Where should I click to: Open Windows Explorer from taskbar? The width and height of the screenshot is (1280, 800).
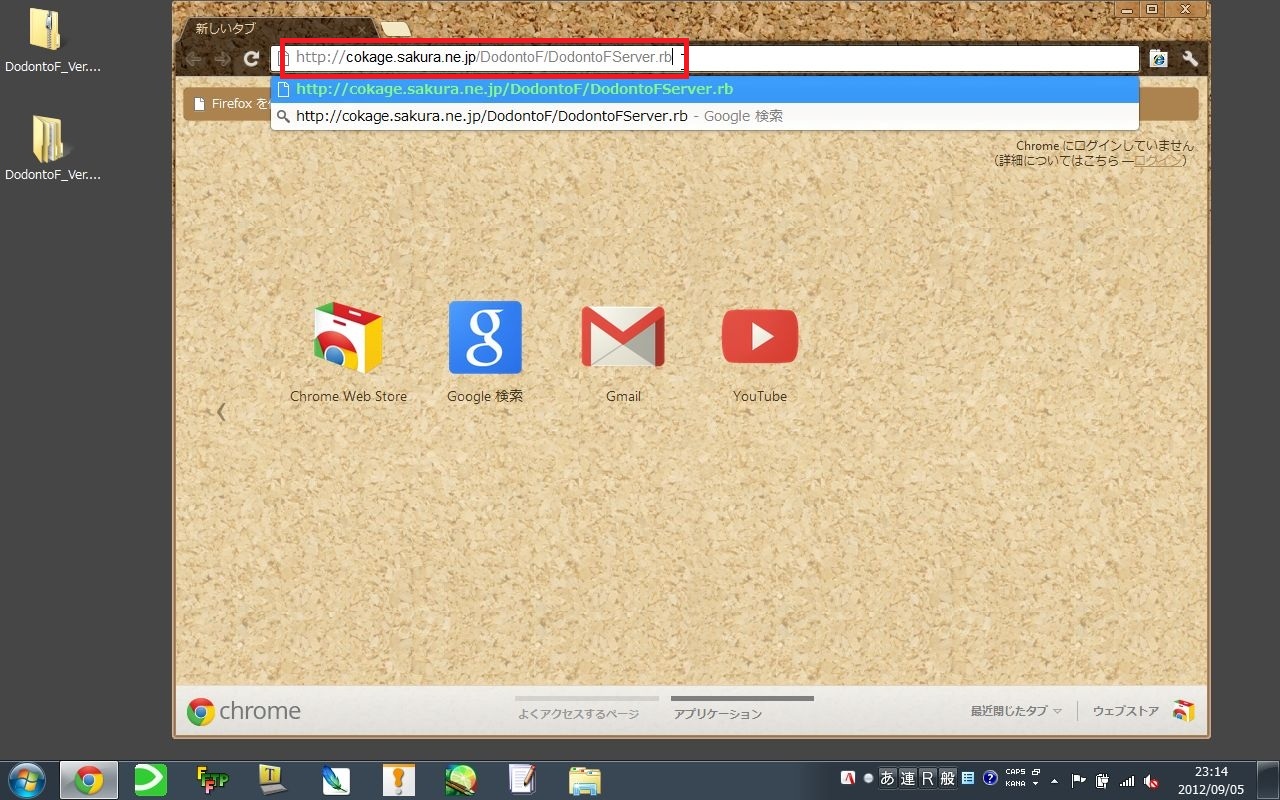point(585,780)
